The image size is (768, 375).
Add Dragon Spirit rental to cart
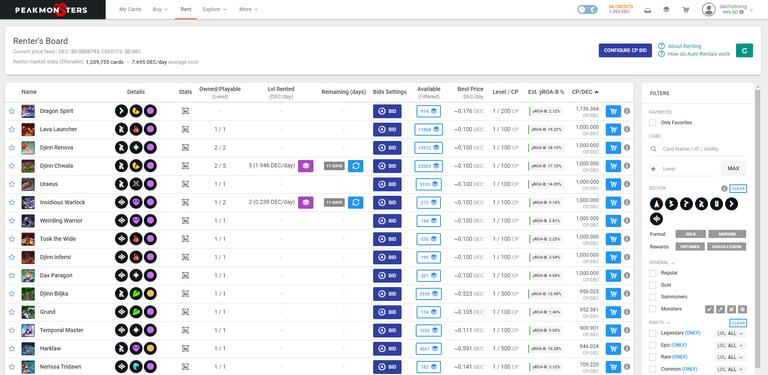pyautogui.click(x=613, y=111)
